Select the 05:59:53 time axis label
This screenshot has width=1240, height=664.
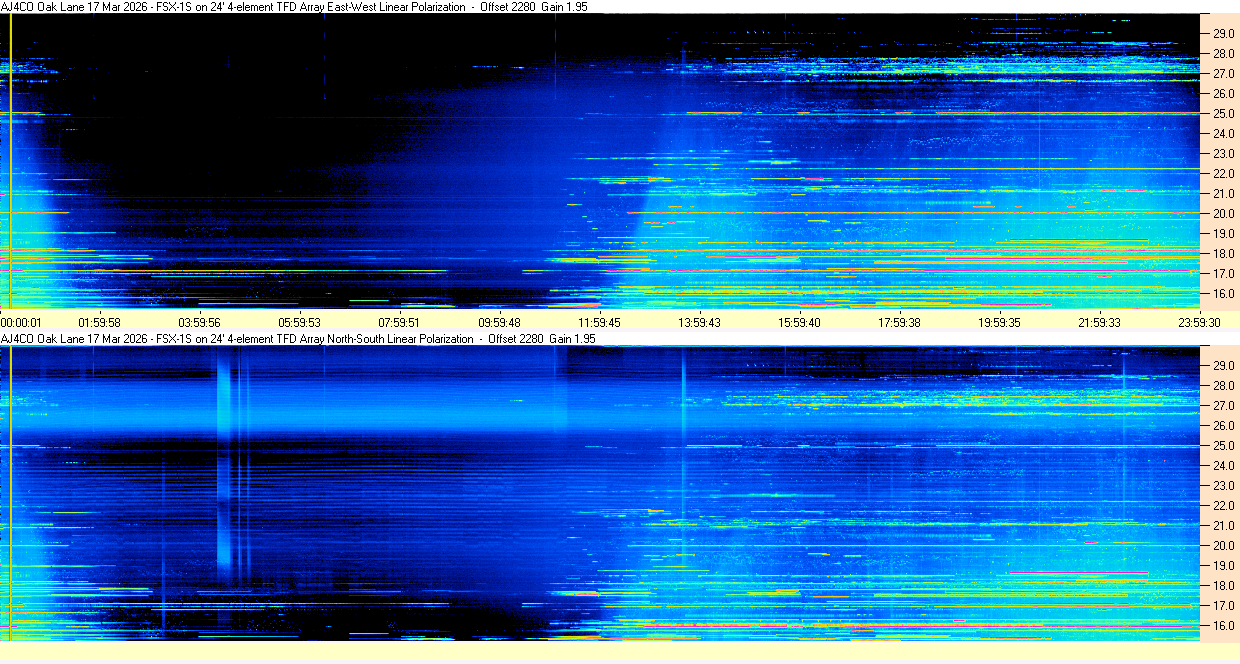pyautogui.click(x=300, y=322)
